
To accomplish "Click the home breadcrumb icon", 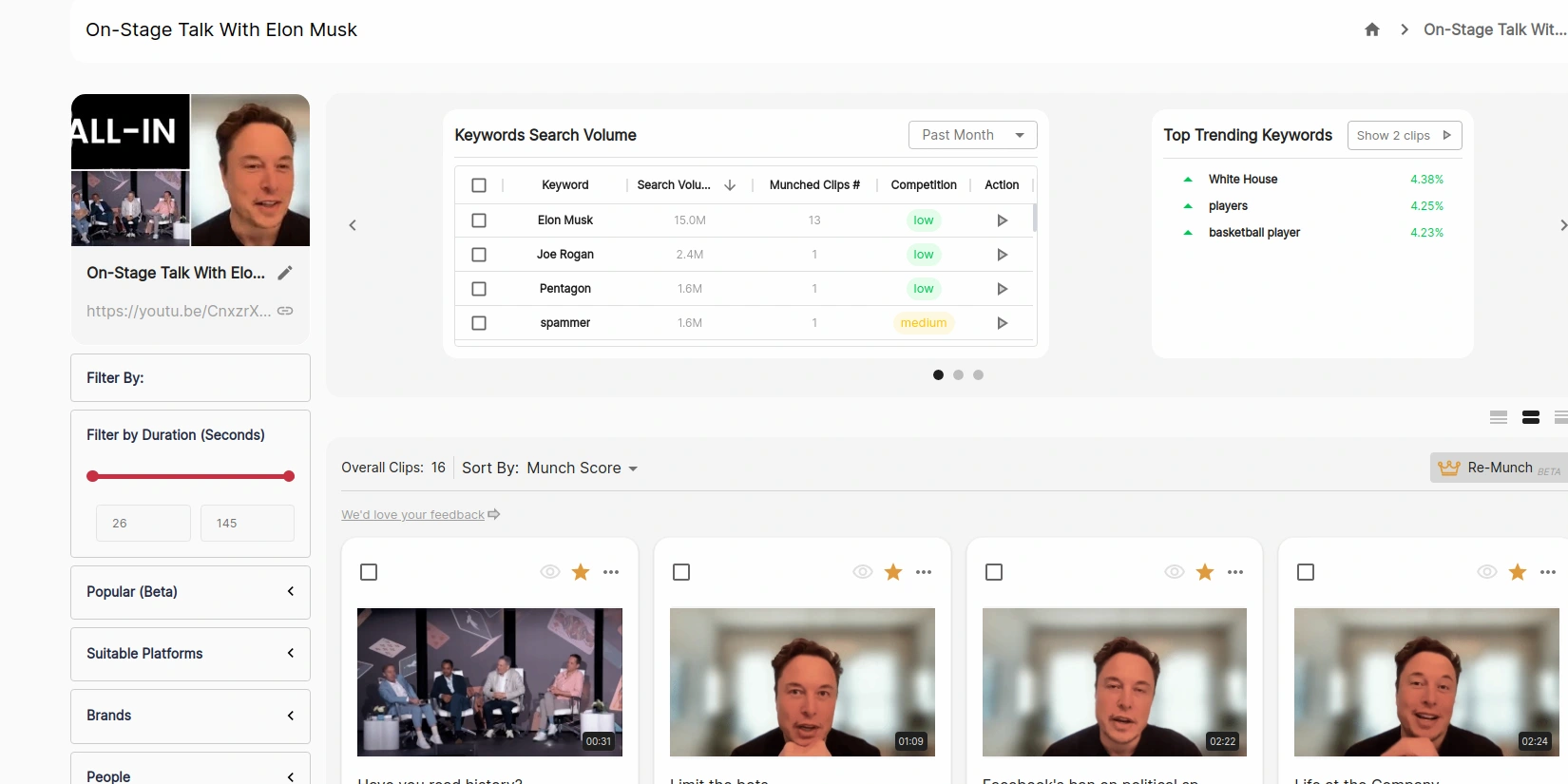I will click(1371, 29).
